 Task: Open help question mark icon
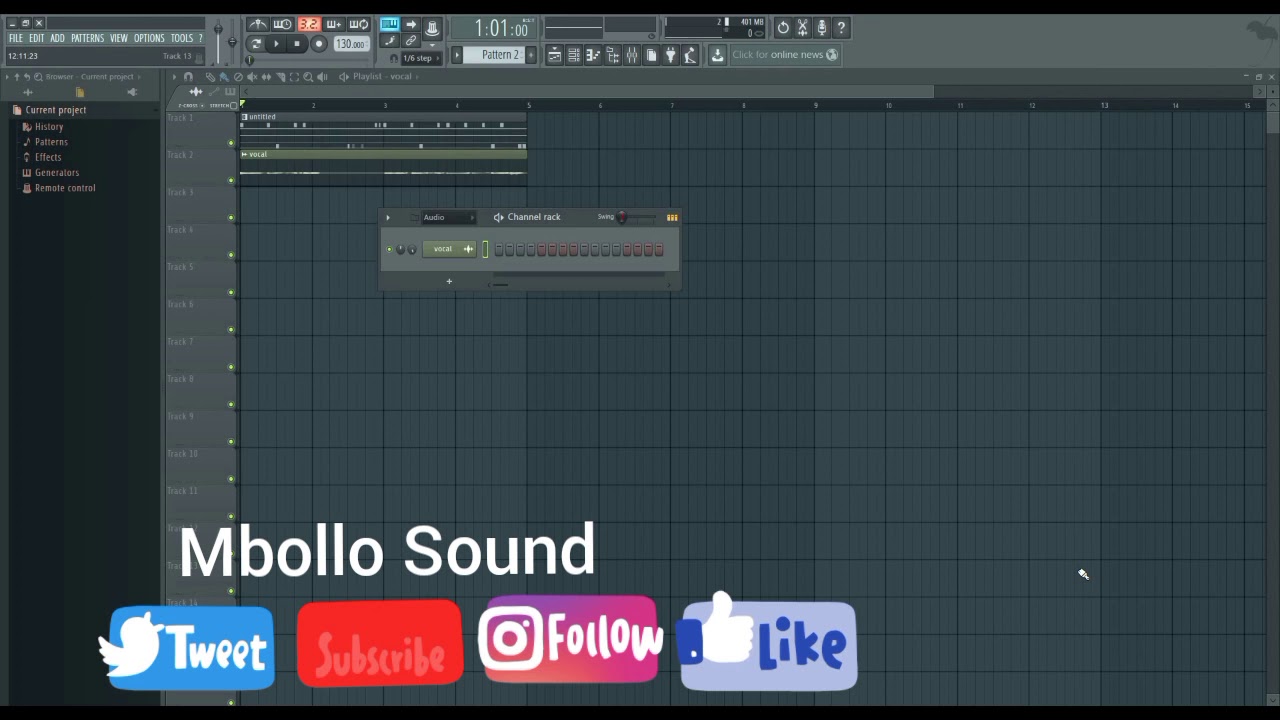pyautogui.click(x=841, y=27)
